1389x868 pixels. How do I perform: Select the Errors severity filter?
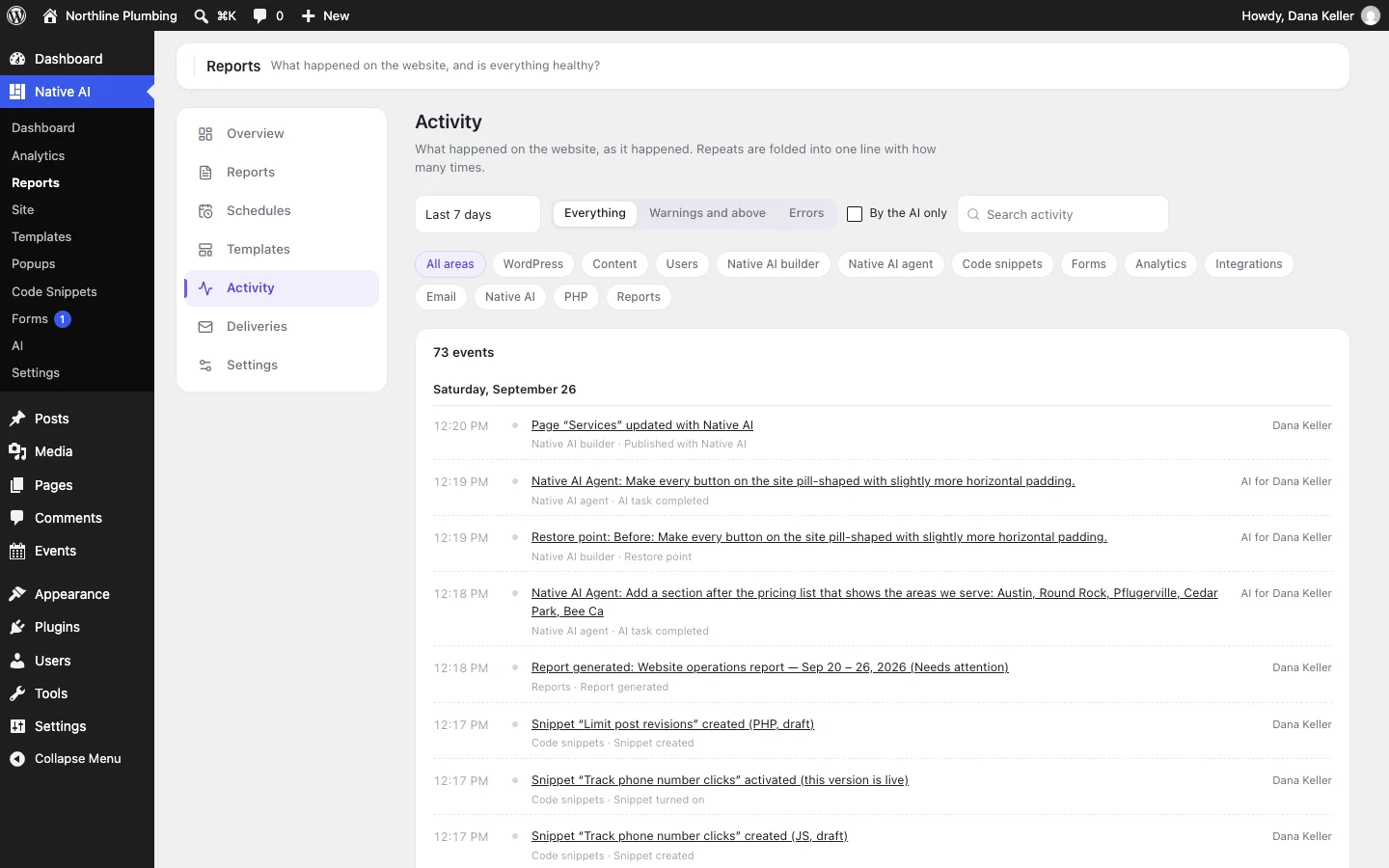tap(806, 213)
